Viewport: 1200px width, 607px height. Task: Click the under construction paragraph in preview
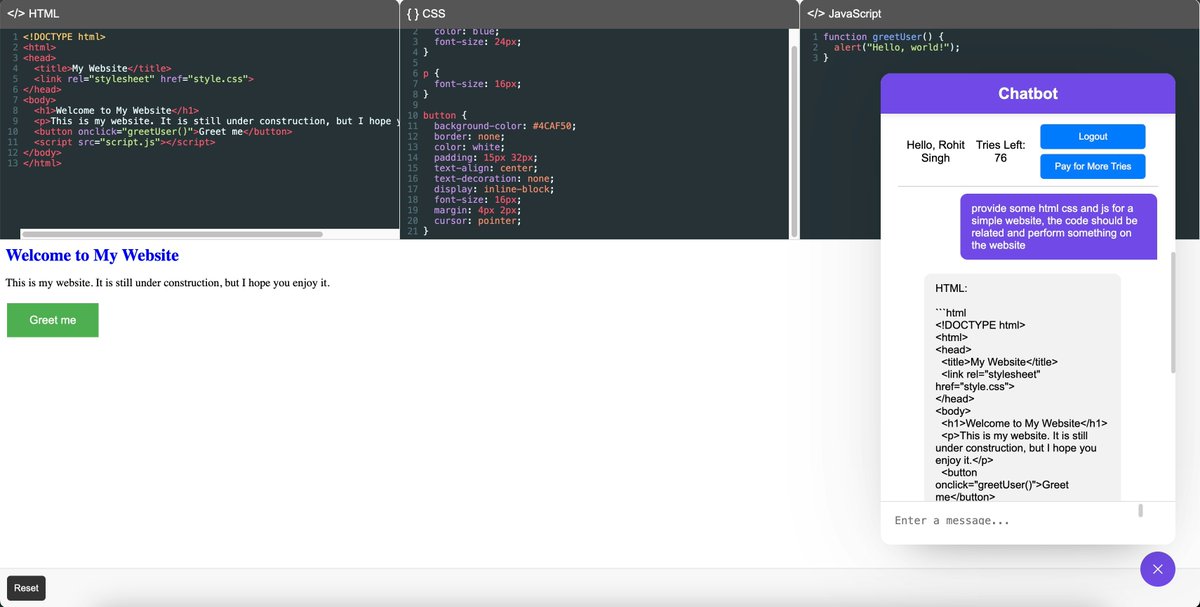168,283
